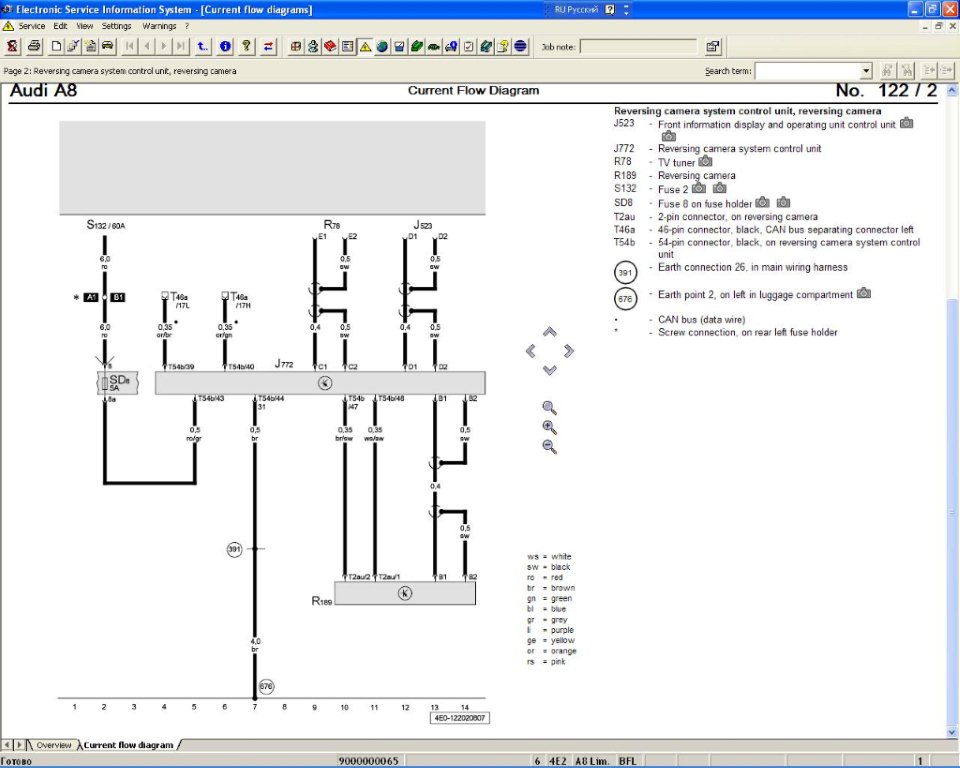This screenshot has height=768, width=960.
Task: Pan diagram up with the up chevron
Action: [549, 332]
